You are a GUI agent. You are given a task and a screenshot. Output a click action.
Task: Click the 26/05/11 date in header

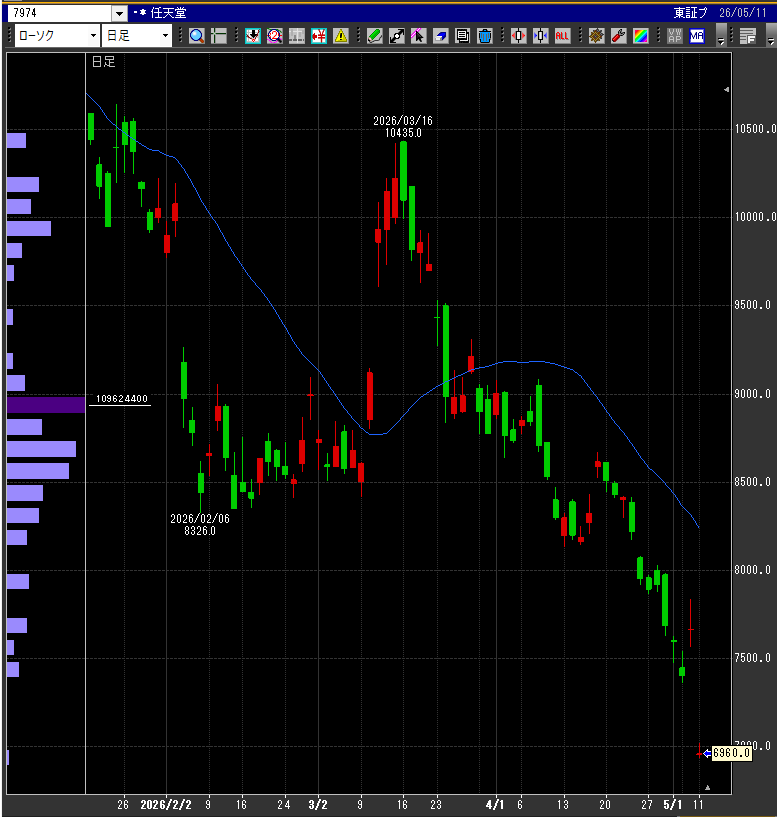(x=743, y=13)
